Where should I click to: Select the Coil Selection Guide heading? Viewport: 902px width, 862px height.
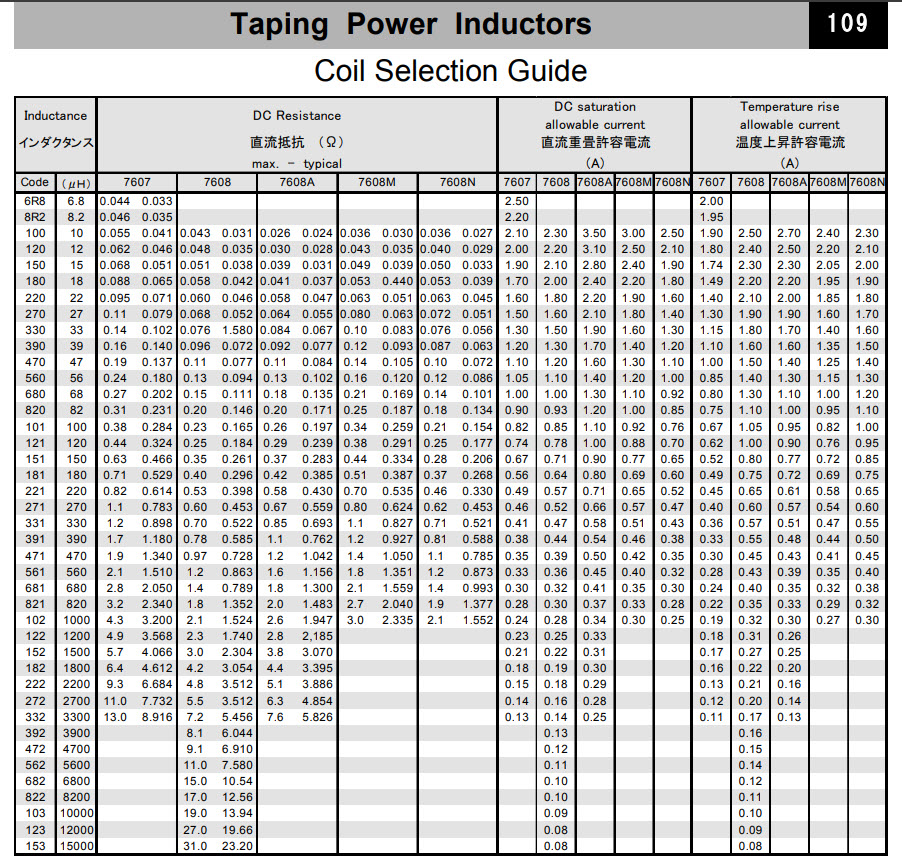pos(450,71)
